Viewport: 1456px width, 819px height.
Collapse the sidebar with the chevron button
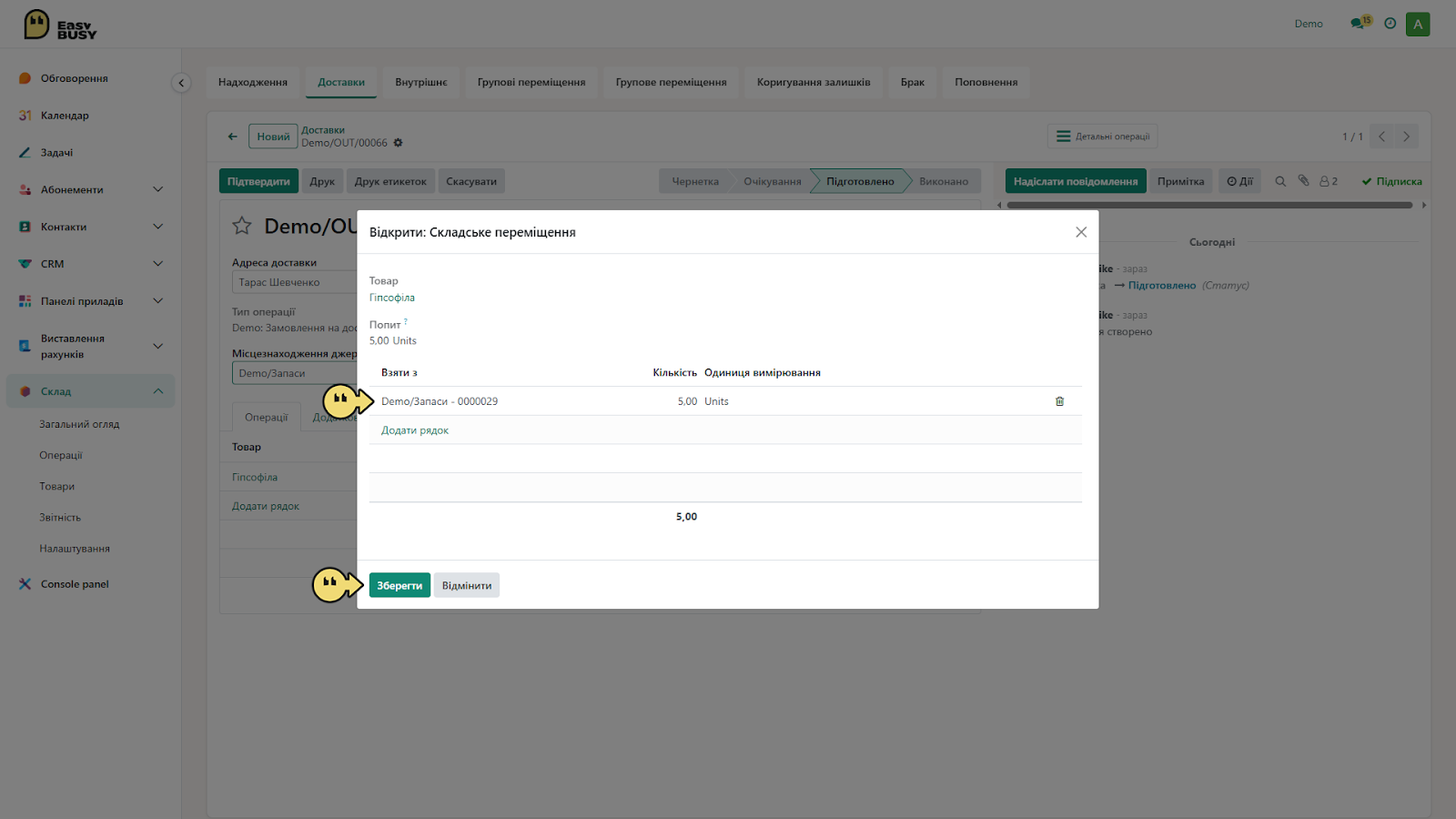[181, 83]
